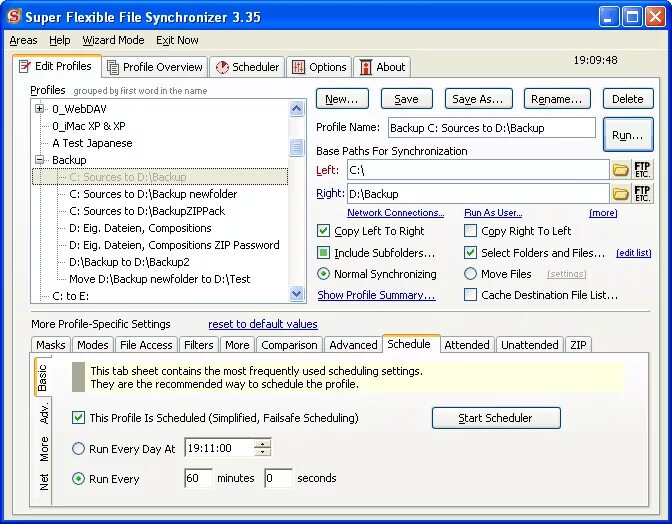Image resolution: width=672 pixels, height=524 pixels.
Task: Toggle Select Folders and Files checkbox
Action: click(470, 253)
